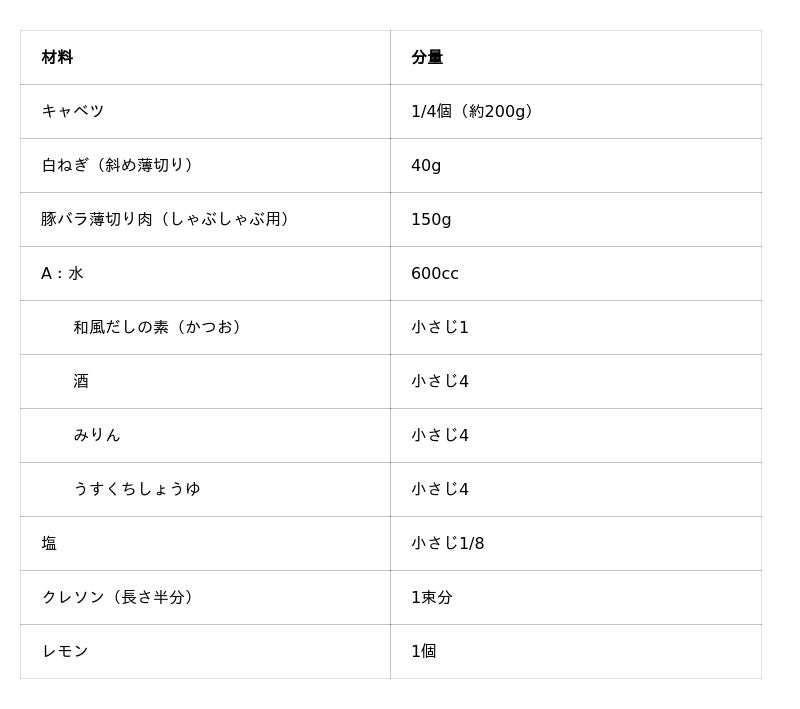Click the 600cc quantity cell
The image size is (800, 709).
[x=435, y=274]
